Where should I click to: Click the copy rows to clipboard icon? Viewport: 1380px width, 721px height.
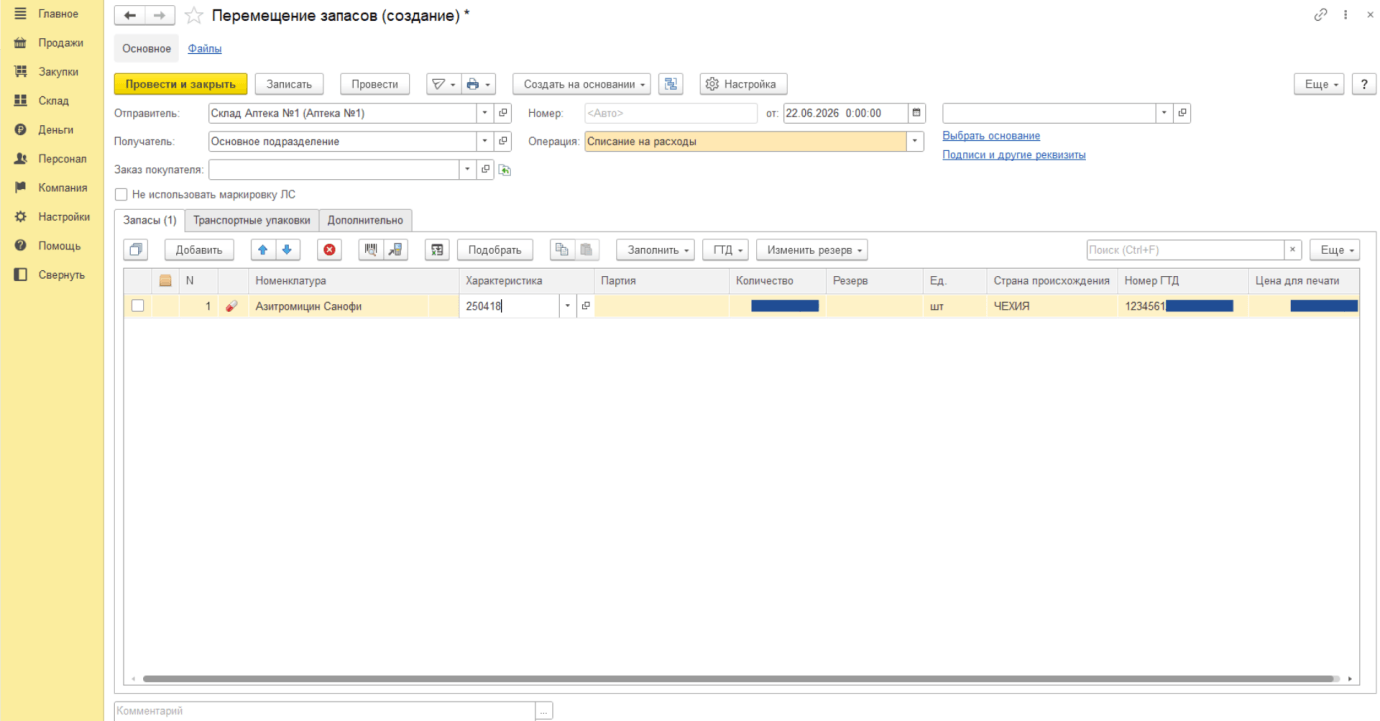(x=562, y=250)
